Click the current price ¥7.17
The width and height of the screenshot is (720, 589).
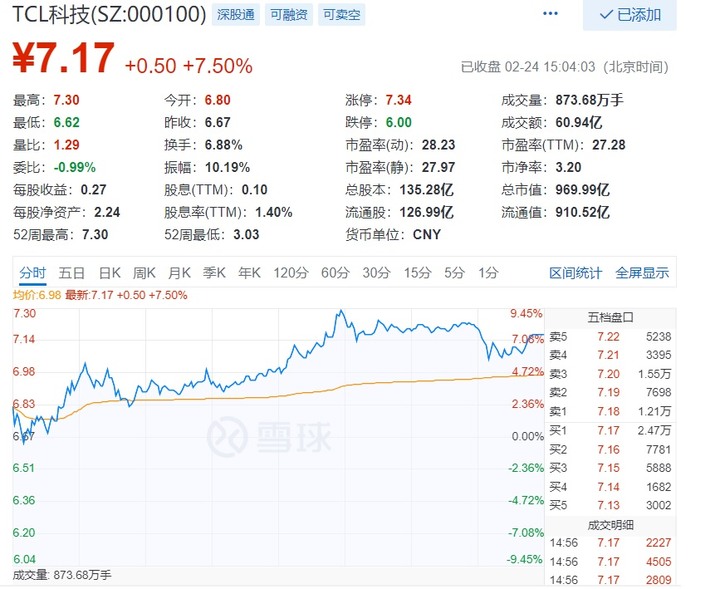pos(63,58)
